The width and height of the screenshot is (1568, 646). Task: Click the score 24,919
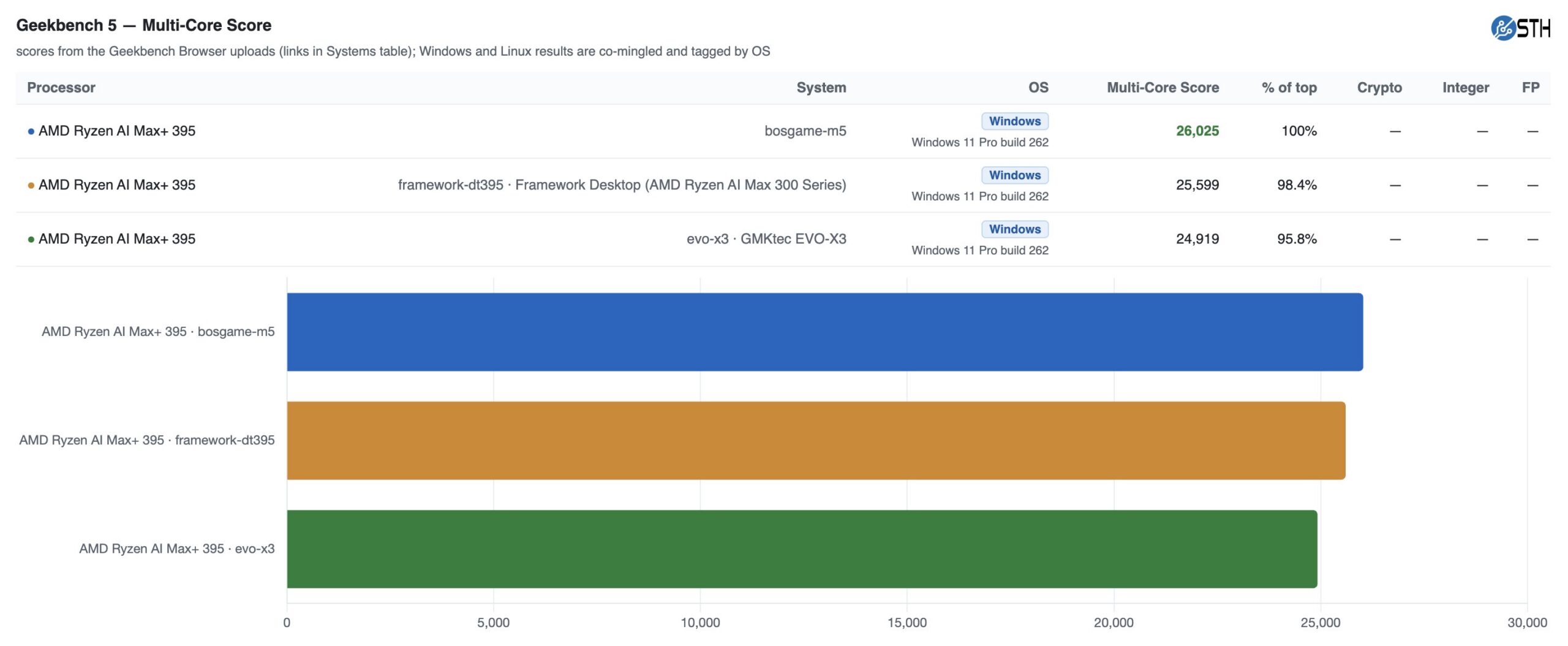click(1197, 239)
